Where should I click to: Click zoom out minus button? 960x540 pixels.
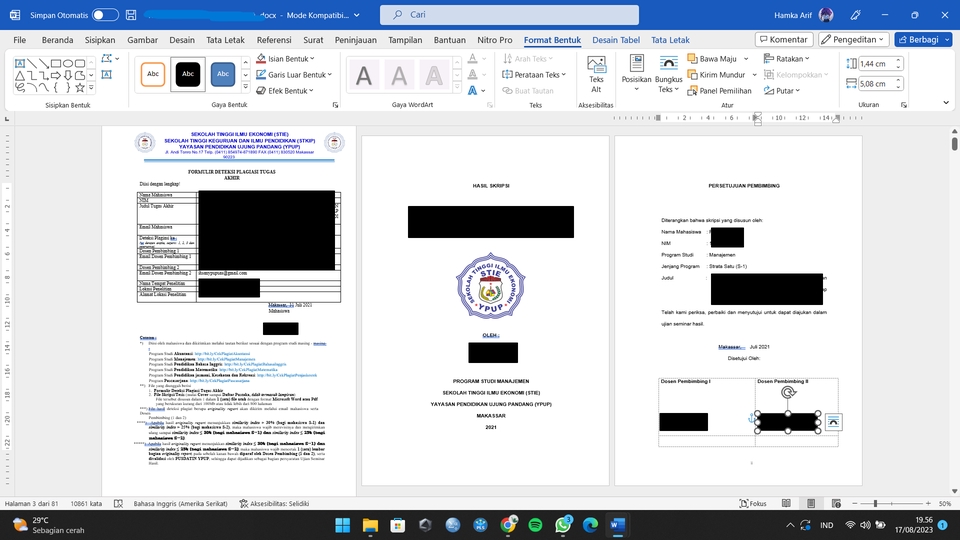pyautogui.click(x=855, y=504)
